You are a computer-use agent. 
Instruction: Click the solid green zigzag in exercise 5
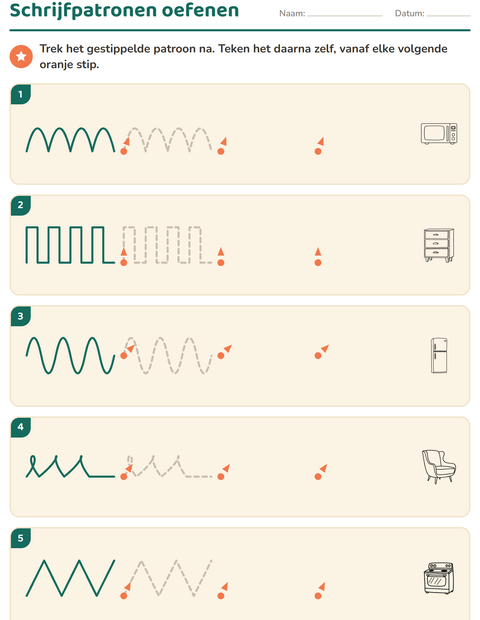(70, 578)
